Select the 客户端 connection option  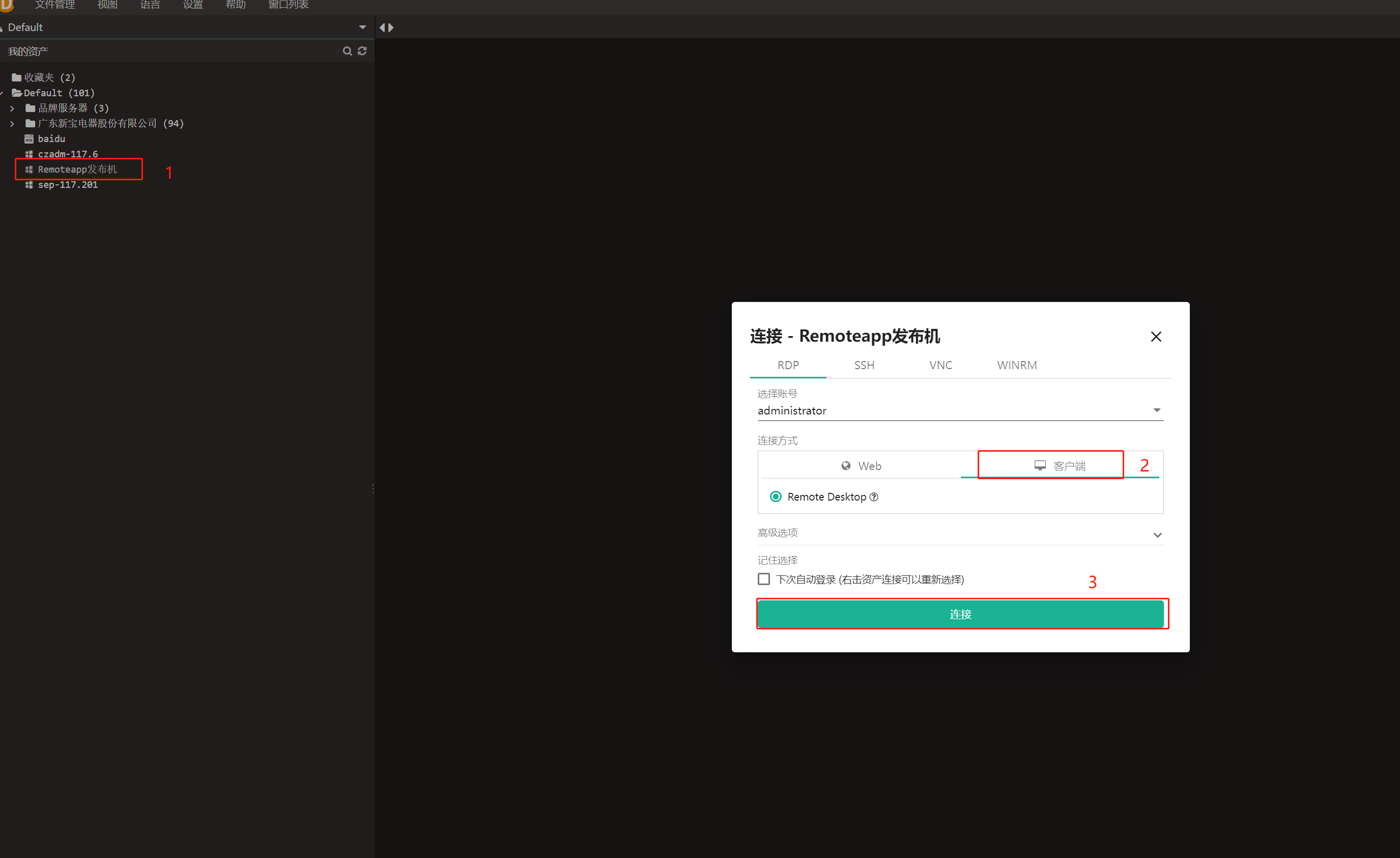1060,466
